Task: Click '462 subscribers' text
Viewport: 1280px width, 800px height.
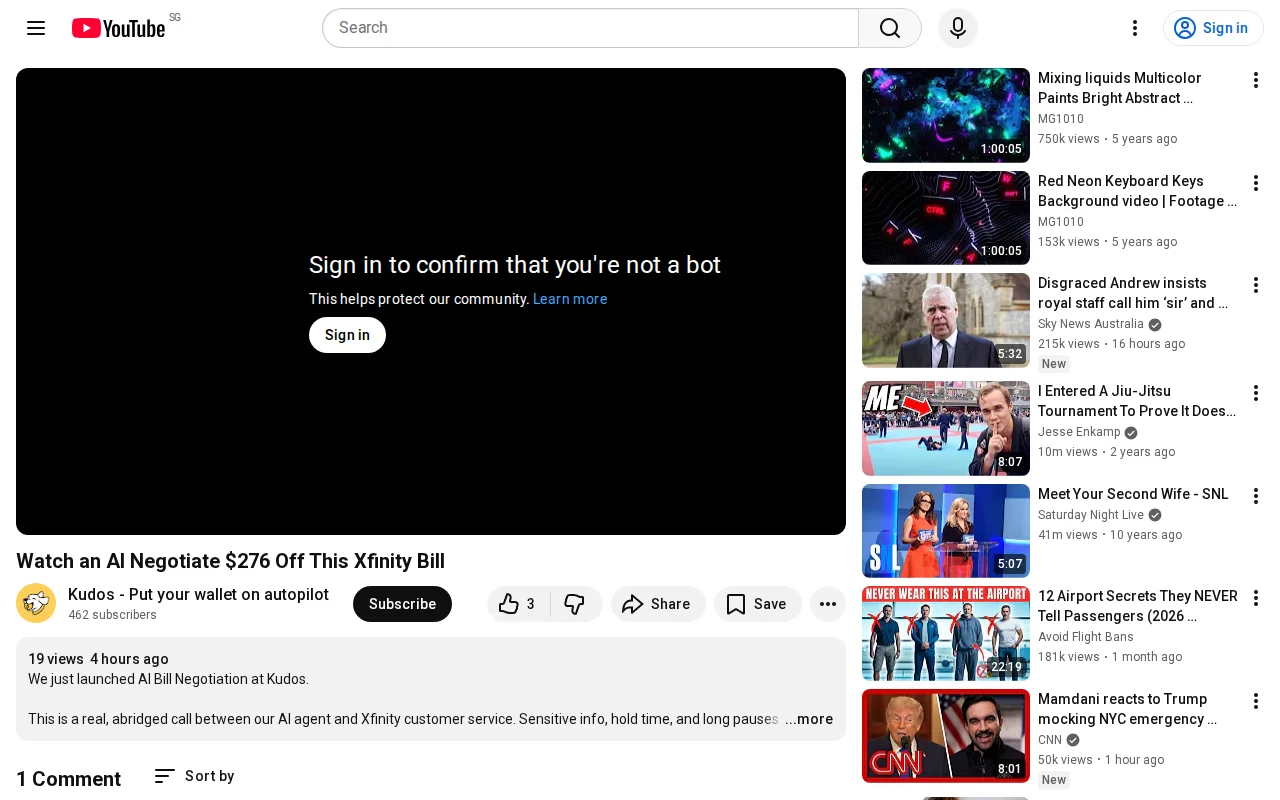Action: pyautogui.click(x=112, y=615)
